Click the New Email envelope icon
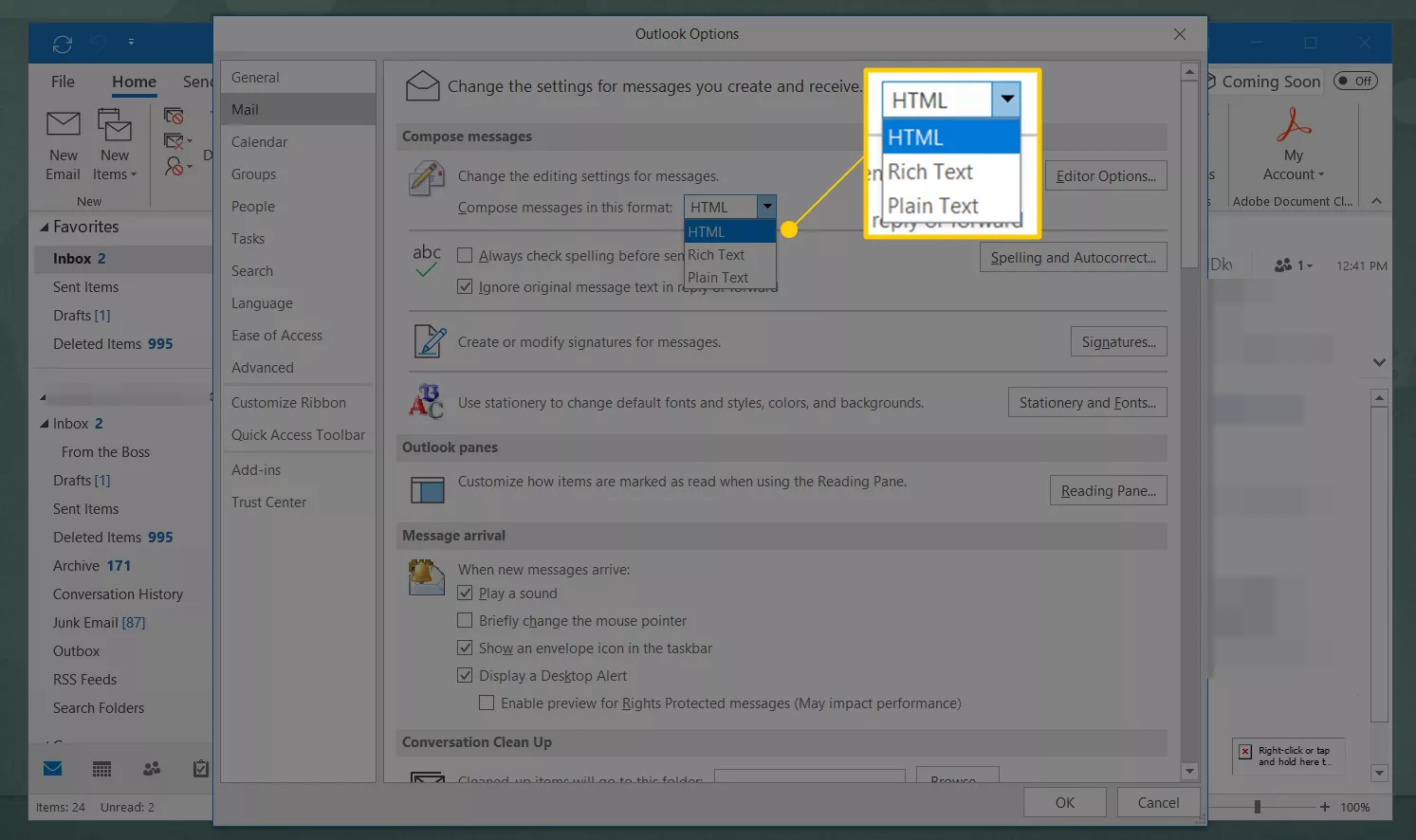 64,124
